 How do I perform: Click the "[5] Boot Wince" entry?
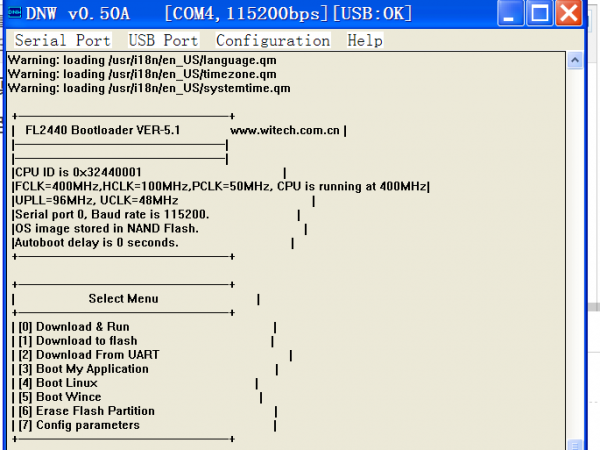pyautogui.click(x=60, y=397)
